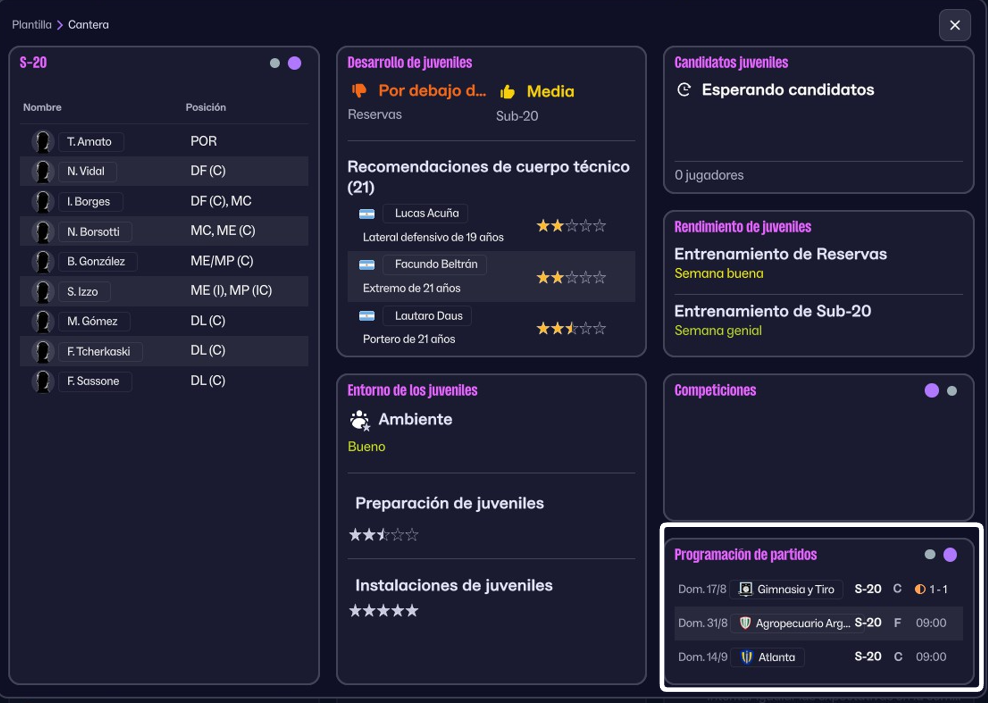Click Facundo Beltrán's Argentina flag icon

[367, 265]
